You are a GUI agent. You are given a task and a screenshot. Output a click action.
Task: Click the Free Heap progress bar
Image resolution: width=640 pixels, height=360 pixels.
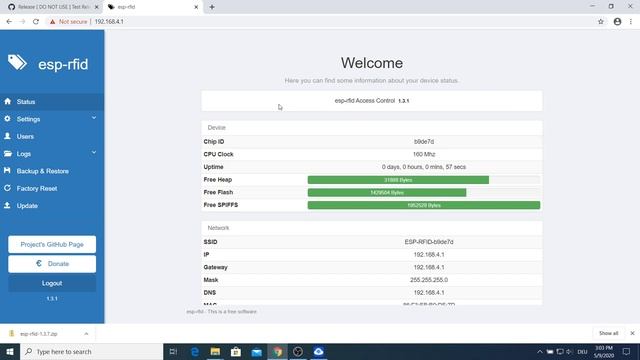tap(398, 180)
